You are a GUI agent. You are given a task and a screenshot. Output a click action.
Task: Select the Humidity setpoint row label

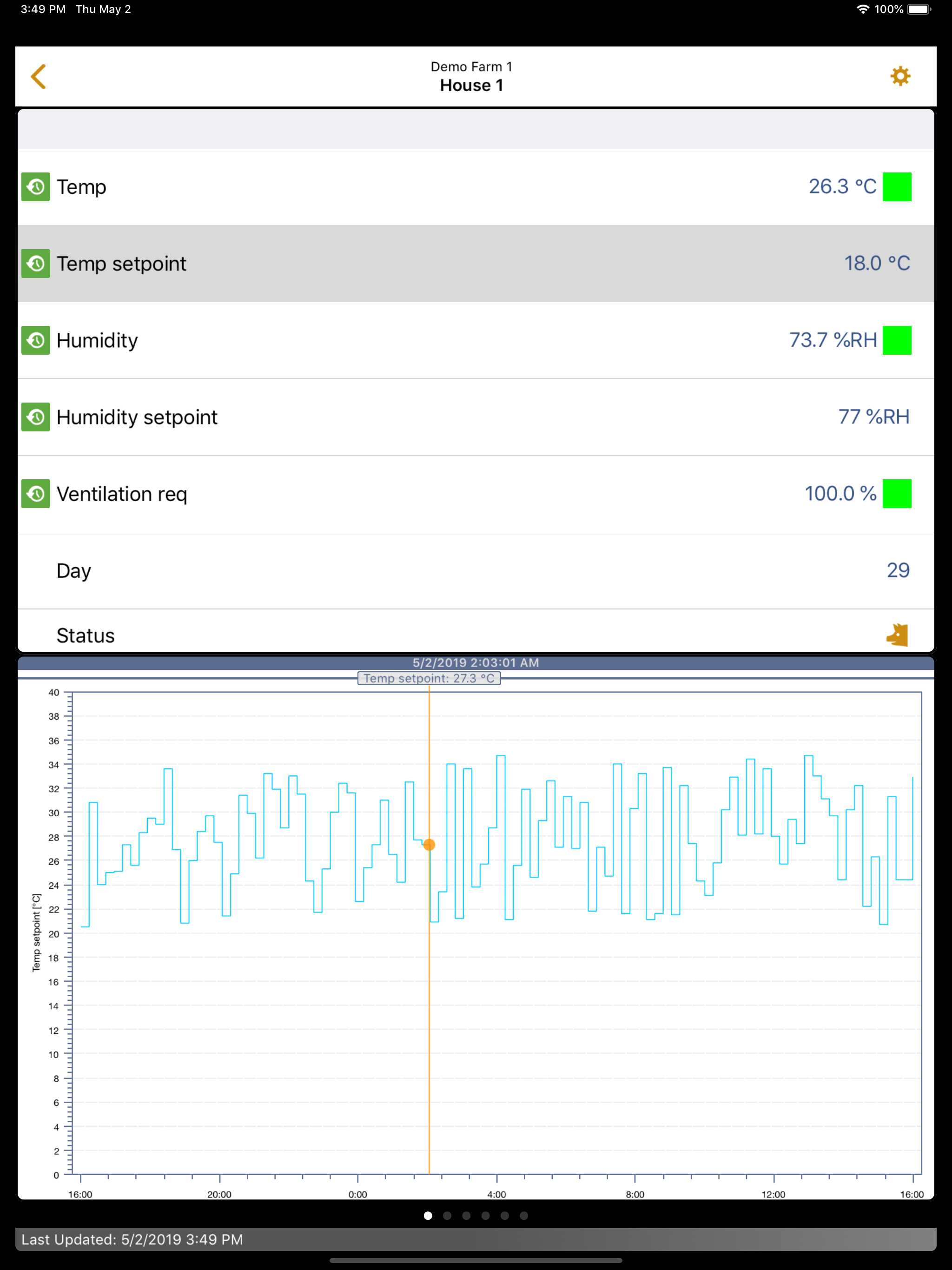137,417
